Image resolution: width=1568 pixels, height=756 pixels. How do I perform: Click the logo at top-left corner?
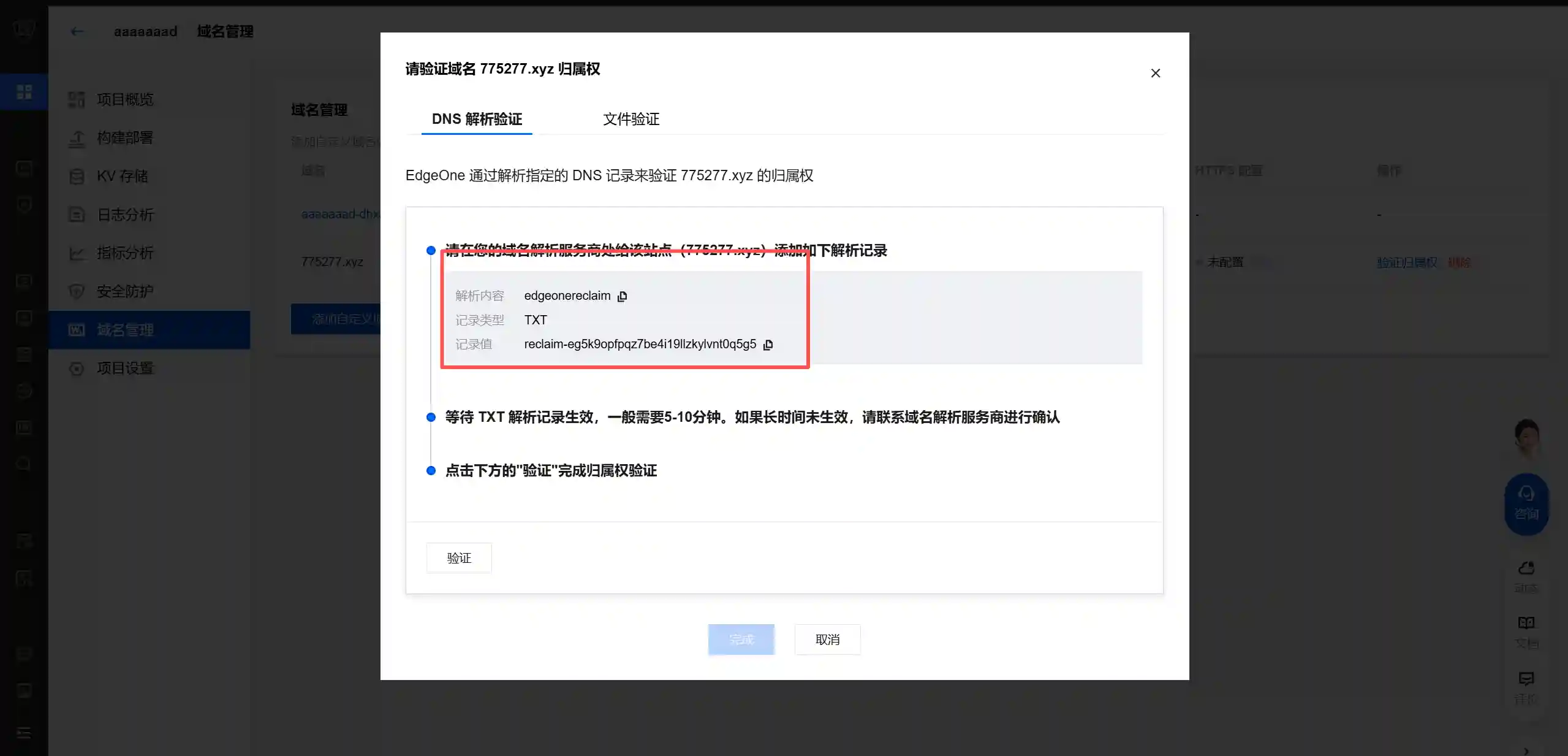coord(24,28)
